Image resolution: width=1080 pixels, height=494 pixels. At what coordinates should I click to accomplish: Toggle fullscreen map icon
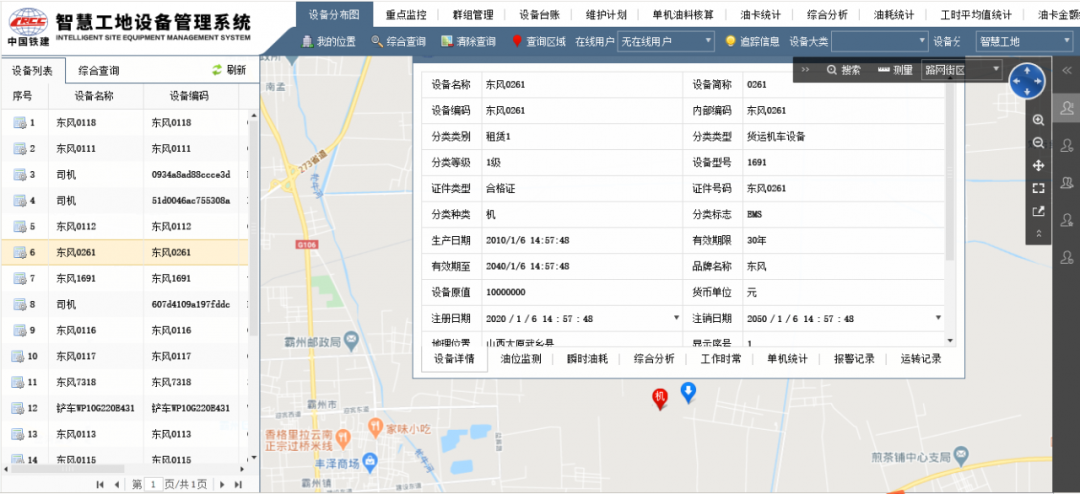pos(1038,188)
